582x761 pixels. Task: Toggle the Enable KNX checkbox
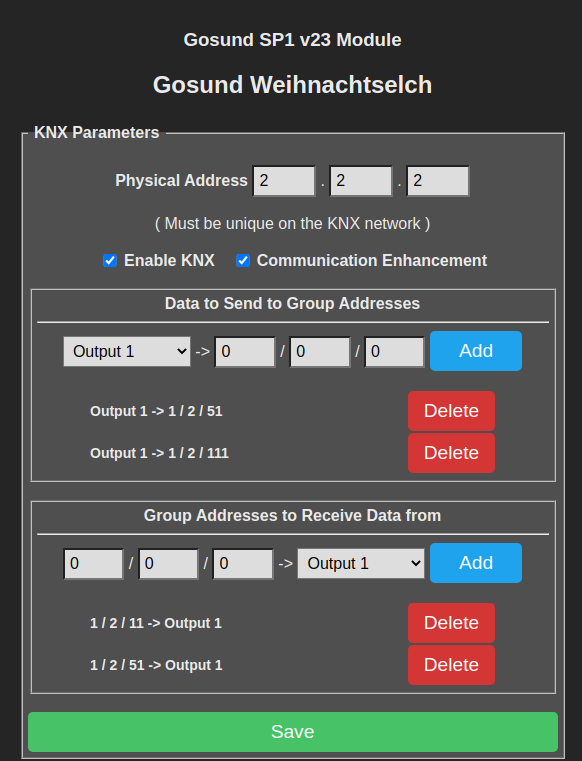[x=110, y=261]
